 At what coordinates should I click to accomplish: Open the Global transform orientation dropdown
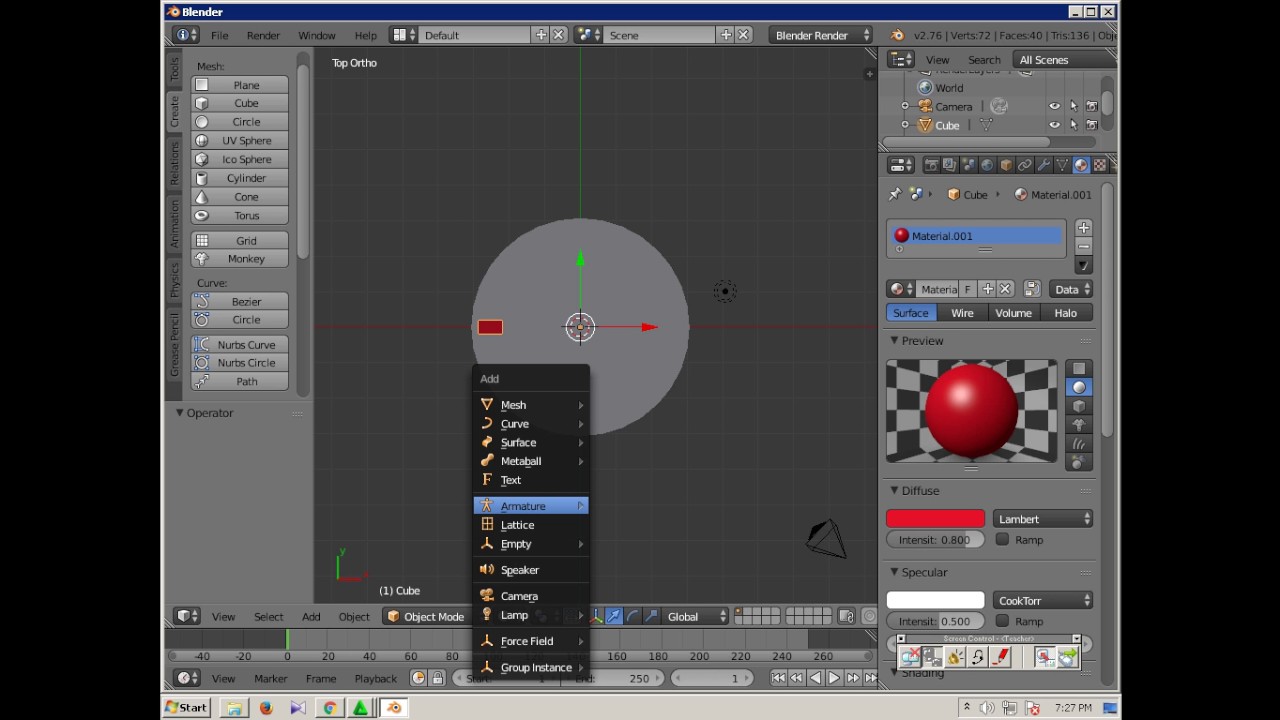[695, 617]
